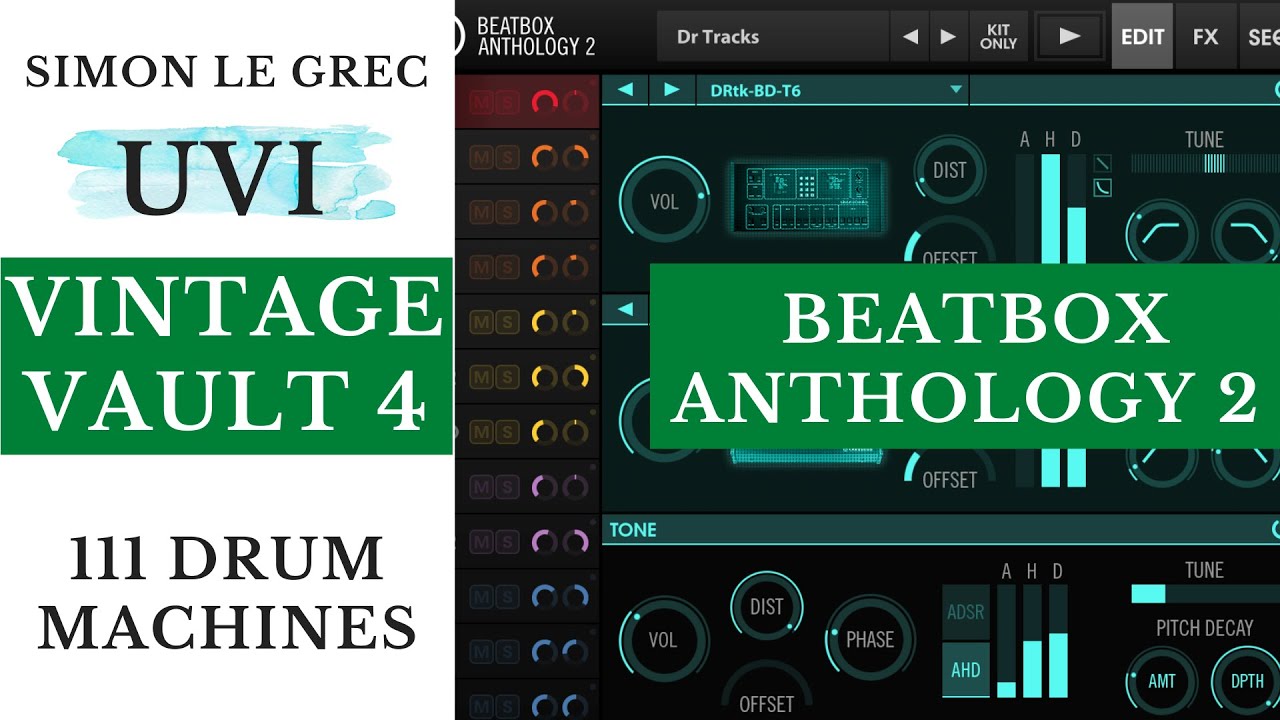Click the left knob on first blue track
This screenshot has width=1280, height=720.
[x=544, y=597]
